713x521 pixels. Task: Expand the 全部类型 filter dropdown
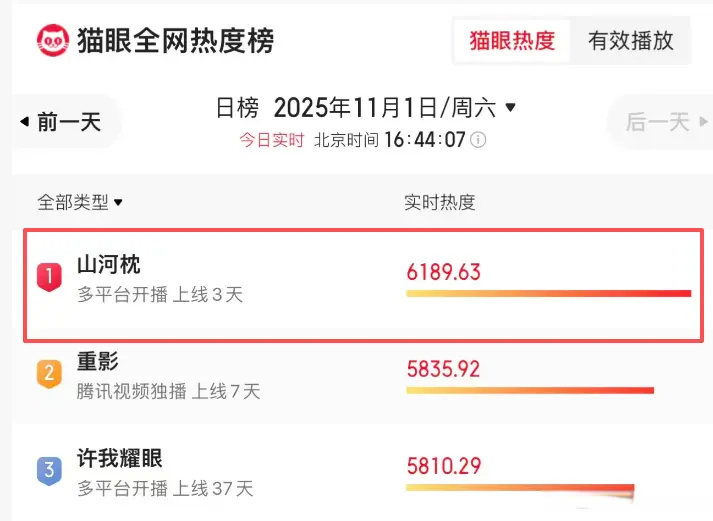click(118, 203)
